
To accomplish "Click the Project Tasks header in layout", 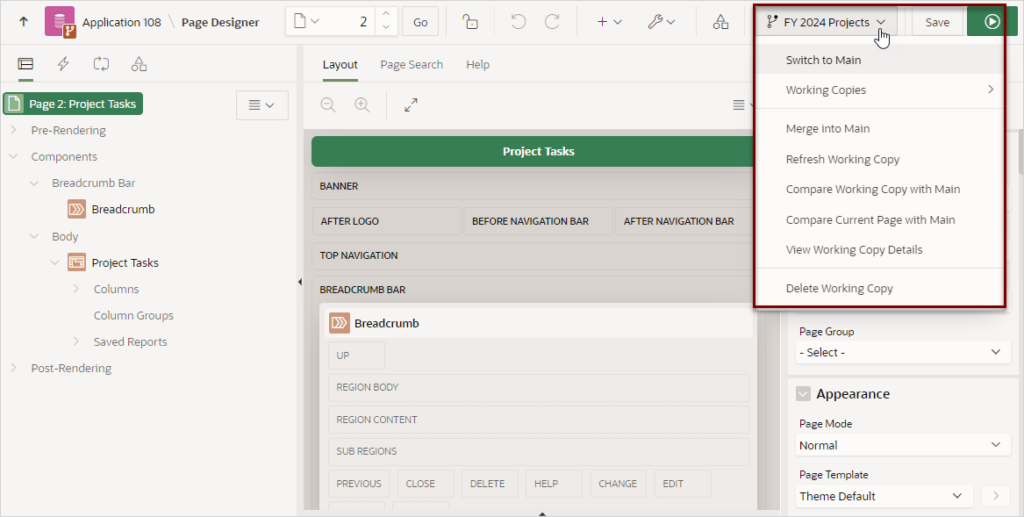I will click(538, 151).
